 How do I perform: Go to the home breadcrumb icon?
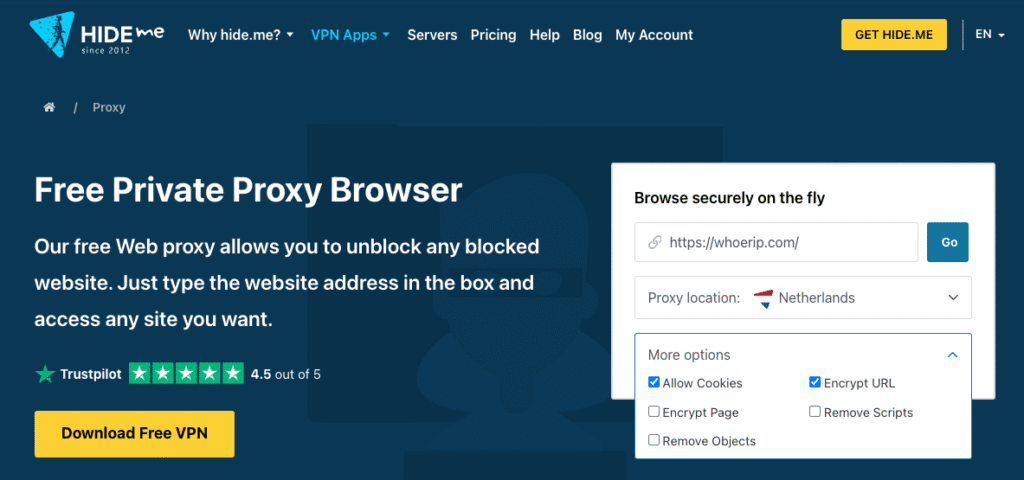tap(49, 108)
